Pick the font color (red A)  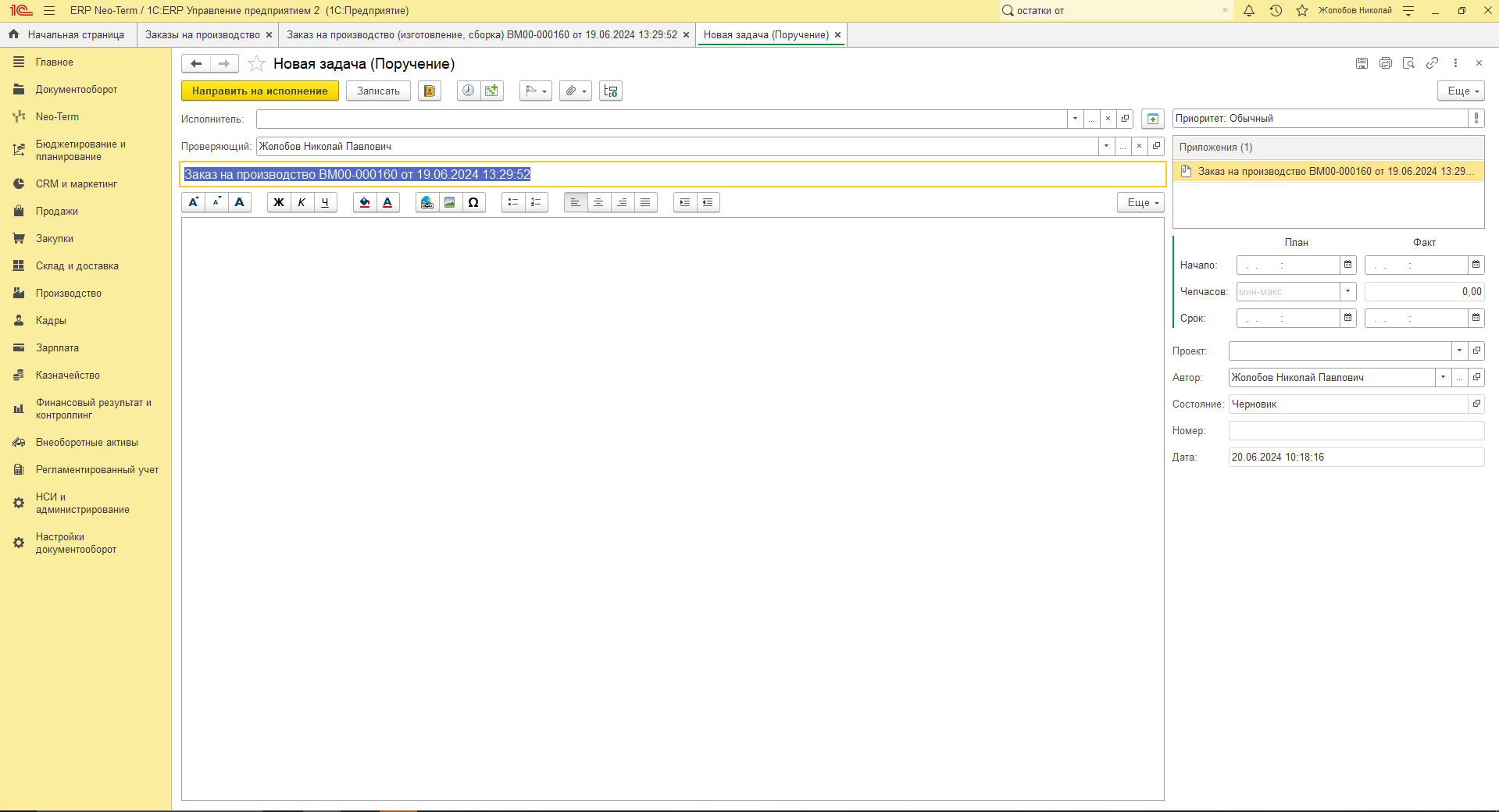[387, 202]
